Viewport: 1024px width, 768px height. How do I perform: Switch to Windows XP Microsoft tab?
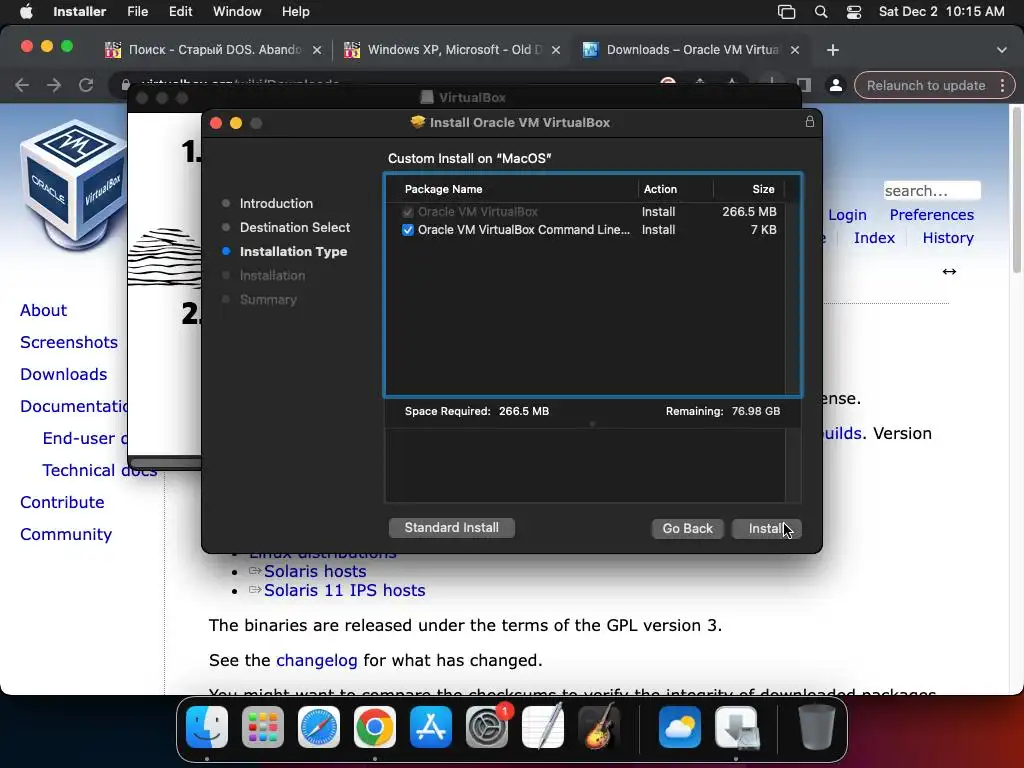point(451,50)
